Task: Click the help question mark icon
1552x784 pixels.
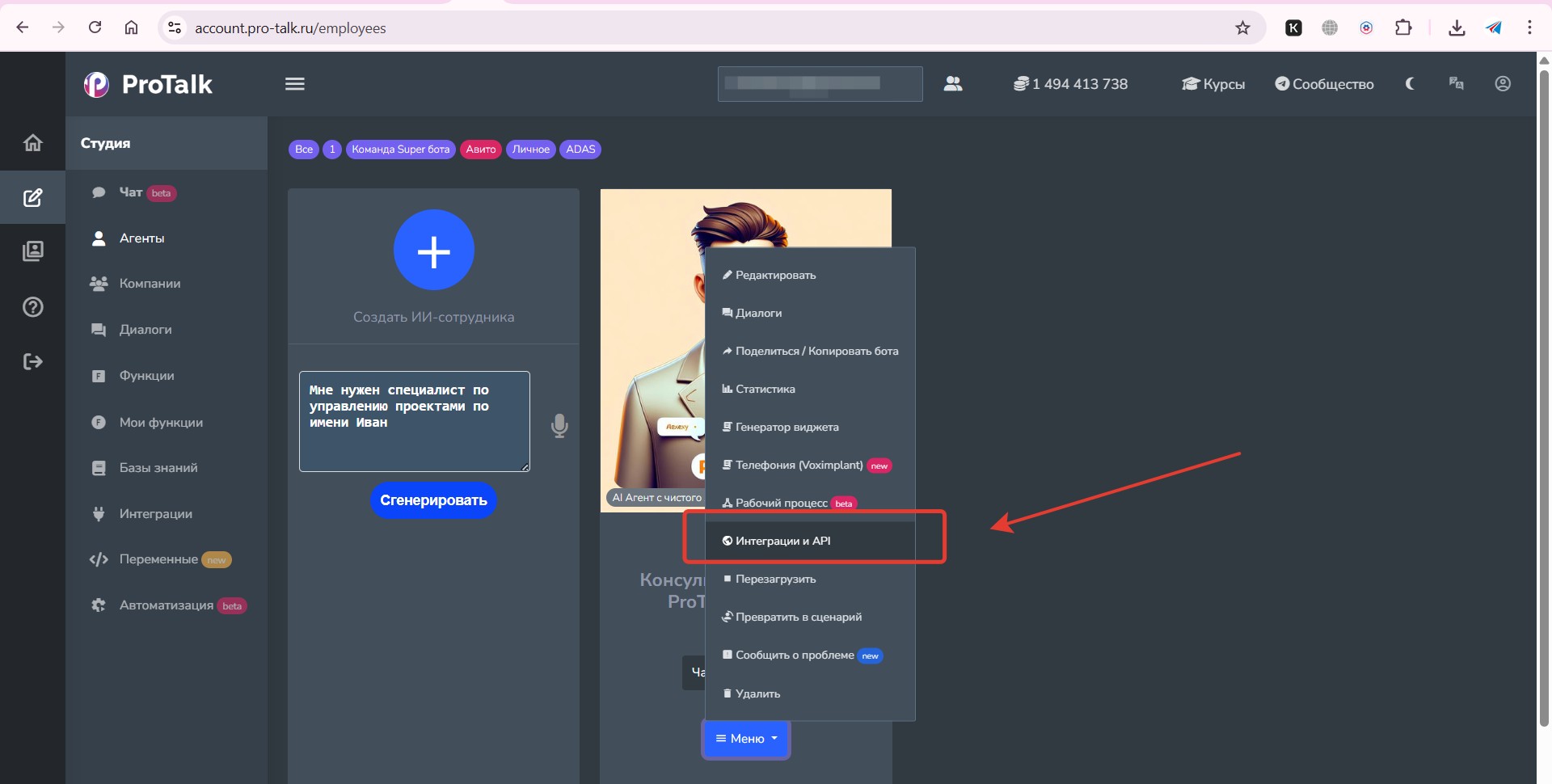Action: click(33, 307)
